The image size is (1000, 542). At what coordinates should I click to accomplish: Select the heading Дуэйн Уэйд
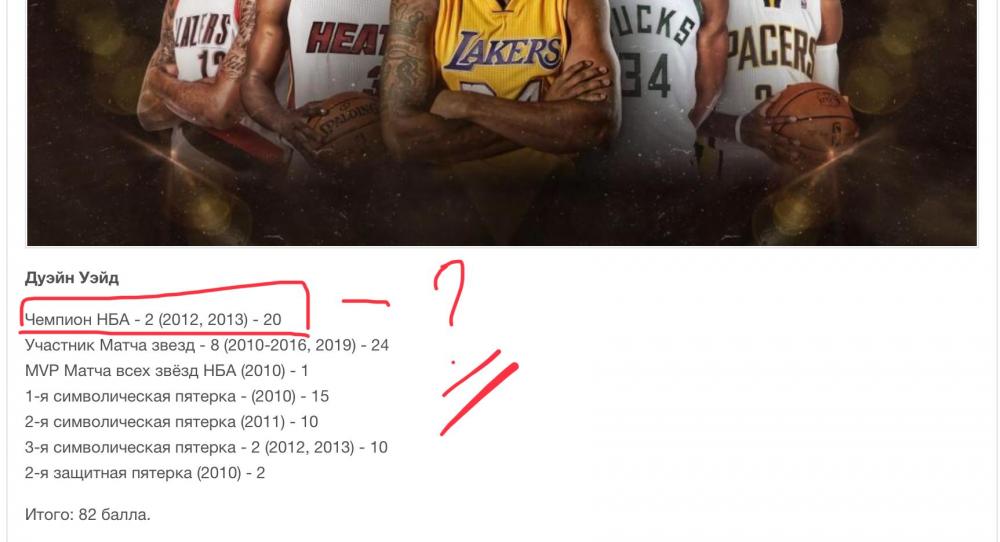(x=72, y=278)
